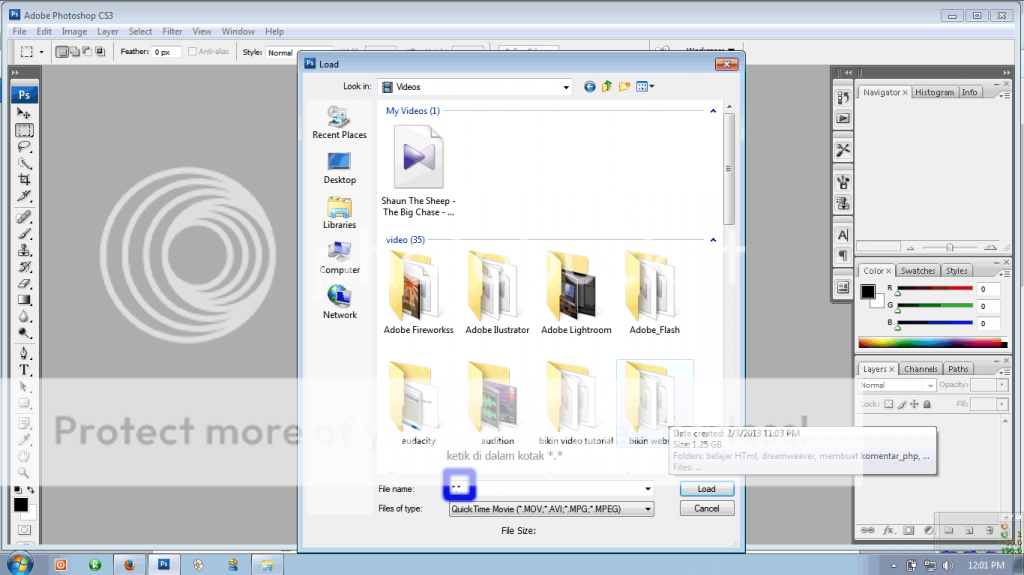Open the Paragraph panel icon
This screenshot has height=575, width=1024.
pos(843,255)
